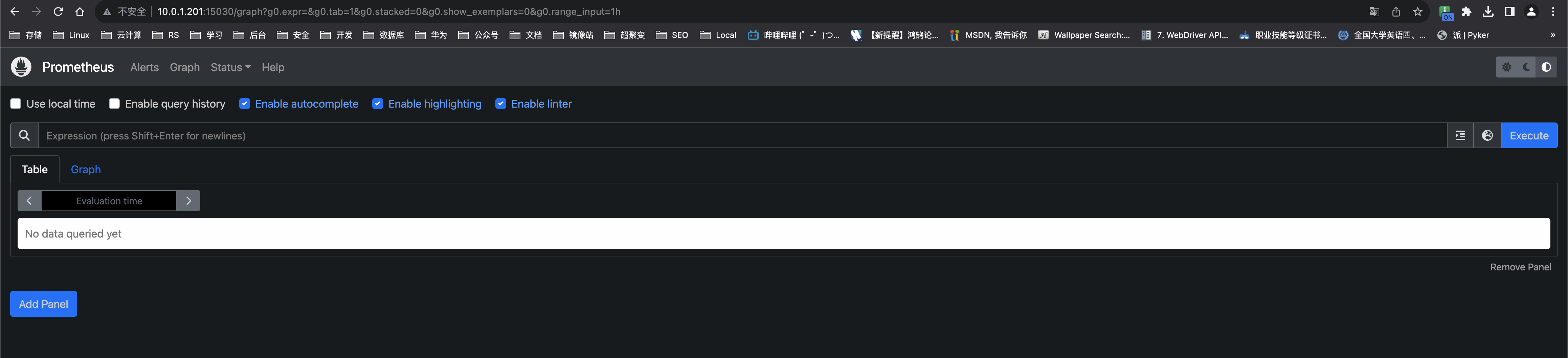Viewport: 1568px width, 358px height.
Task: Open the browser profile avatar
Action: point(1531,12)
